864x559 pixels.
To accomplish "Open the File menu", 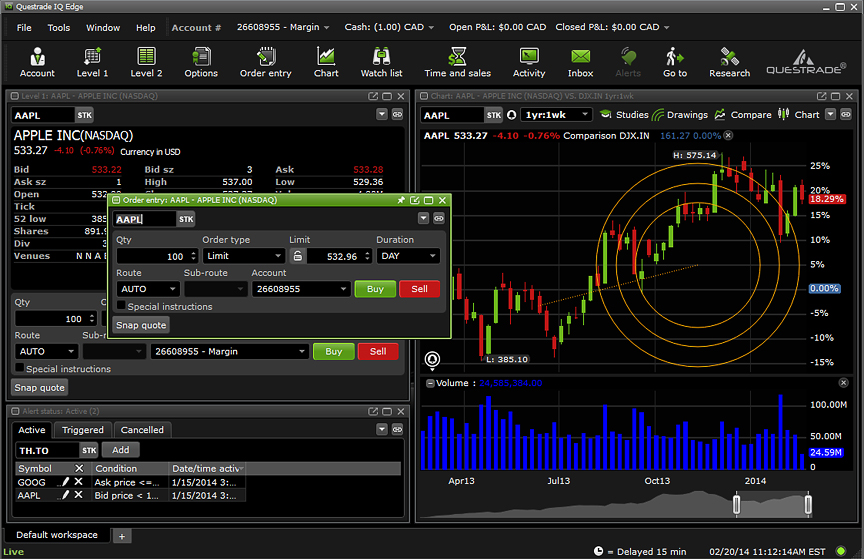I will coord(24,28).
